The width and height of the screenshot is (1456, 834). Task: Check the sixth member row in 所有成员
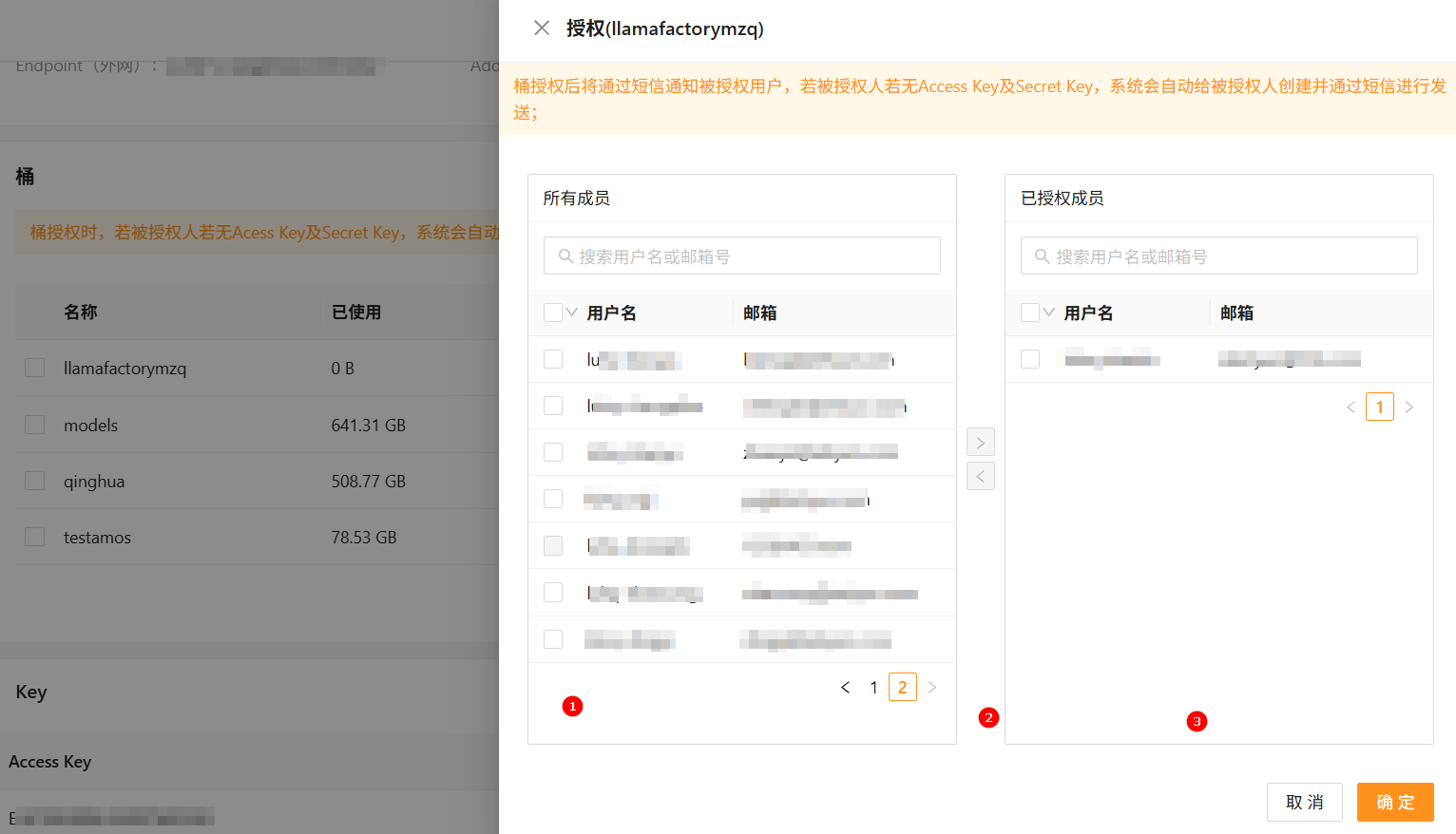pos(553,592)
